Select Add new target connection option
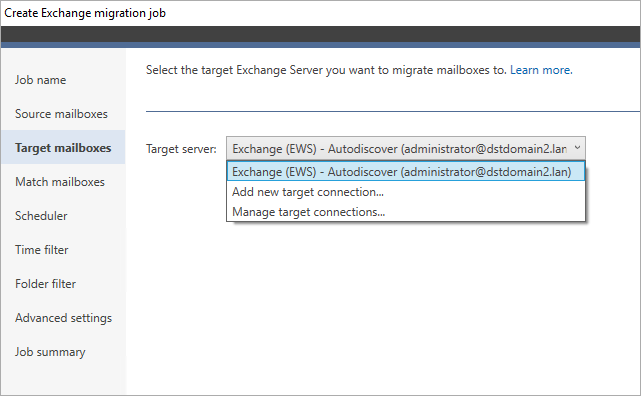 [x=406, y=192]
